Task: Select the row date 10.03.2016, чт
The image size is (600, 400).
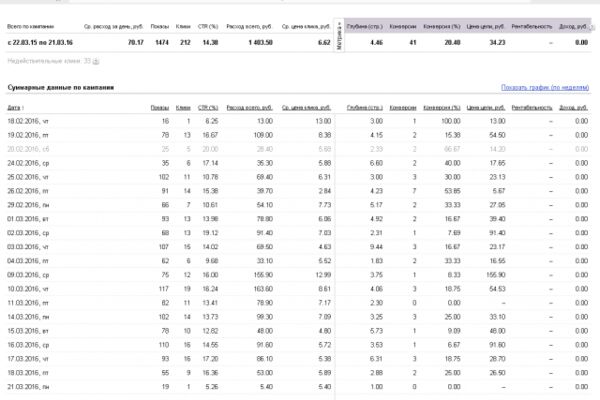Action: [x=28, y=289]
